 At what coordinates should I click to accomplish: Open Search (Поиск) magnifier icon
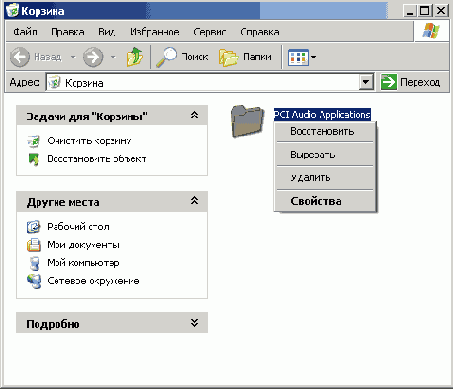[x=166, y=57]
